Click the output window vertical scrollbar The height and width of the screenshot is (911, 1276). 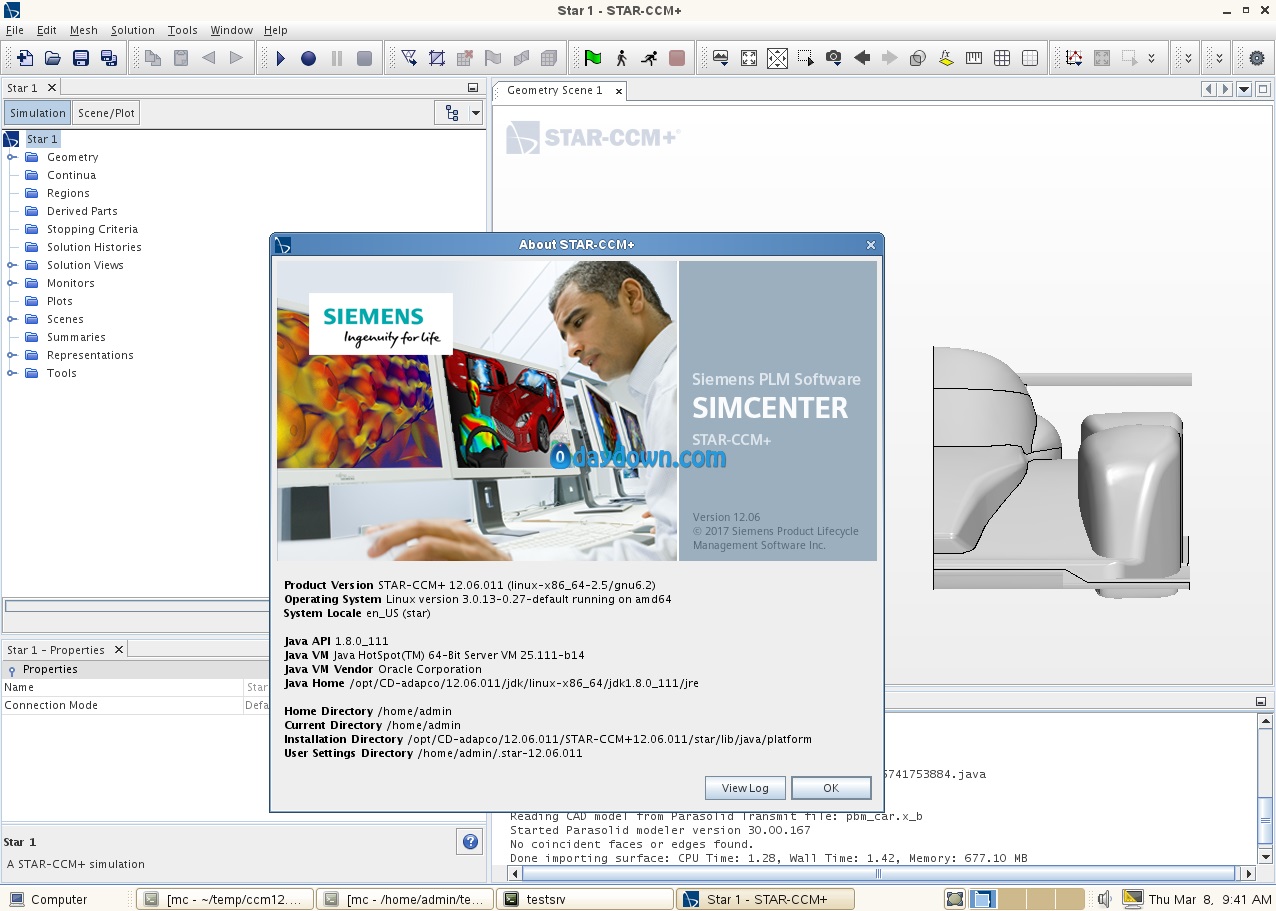point(1265,788)
